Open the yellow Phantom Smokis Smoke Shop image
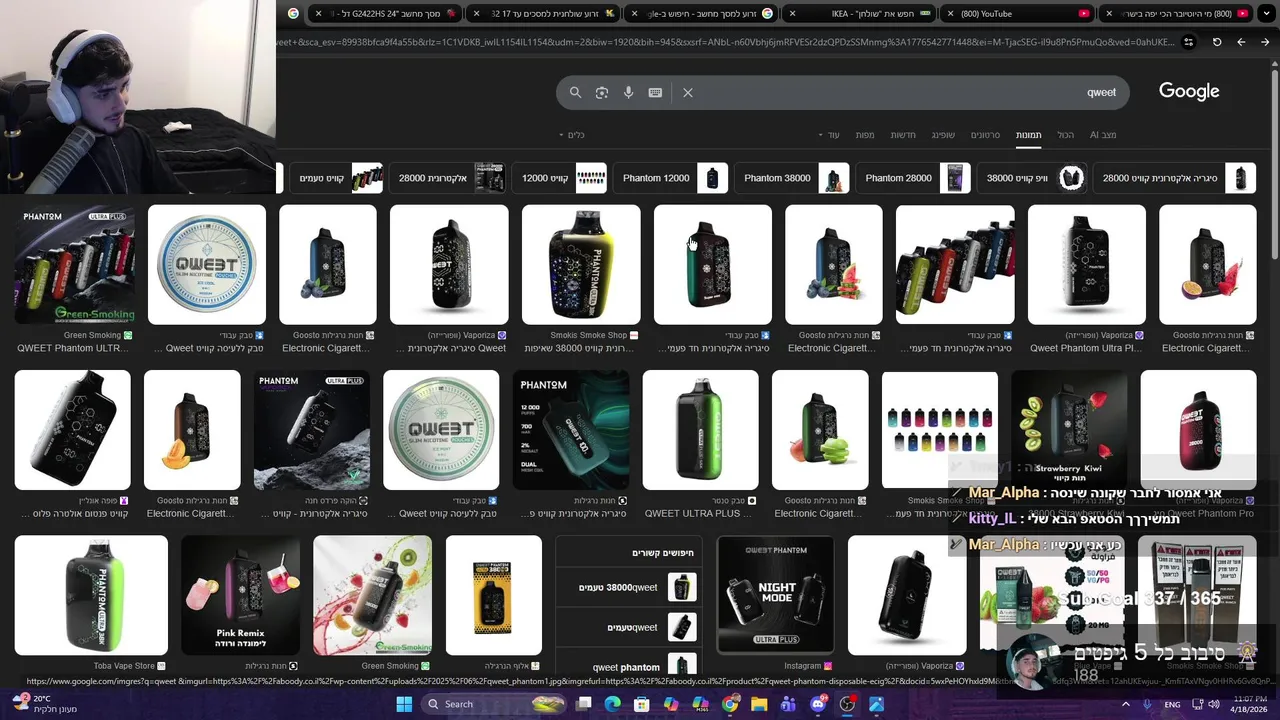This screenshot has width=1280, height=720. point(581,265)
